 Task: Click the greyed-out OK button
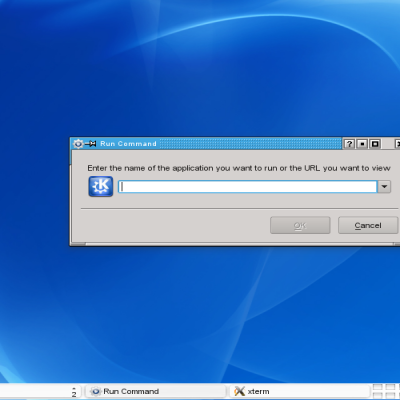tap(300, 225)
